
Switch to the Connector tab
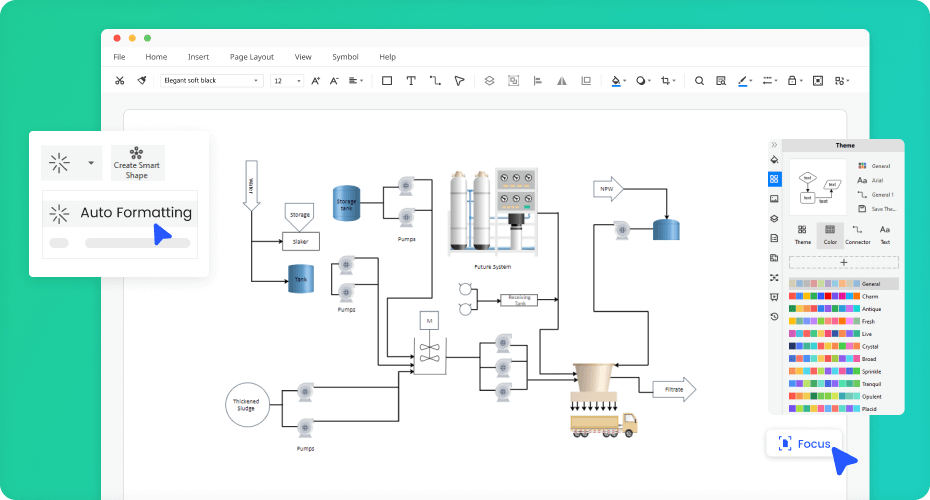pyautogui.click(x=858, y=235)
